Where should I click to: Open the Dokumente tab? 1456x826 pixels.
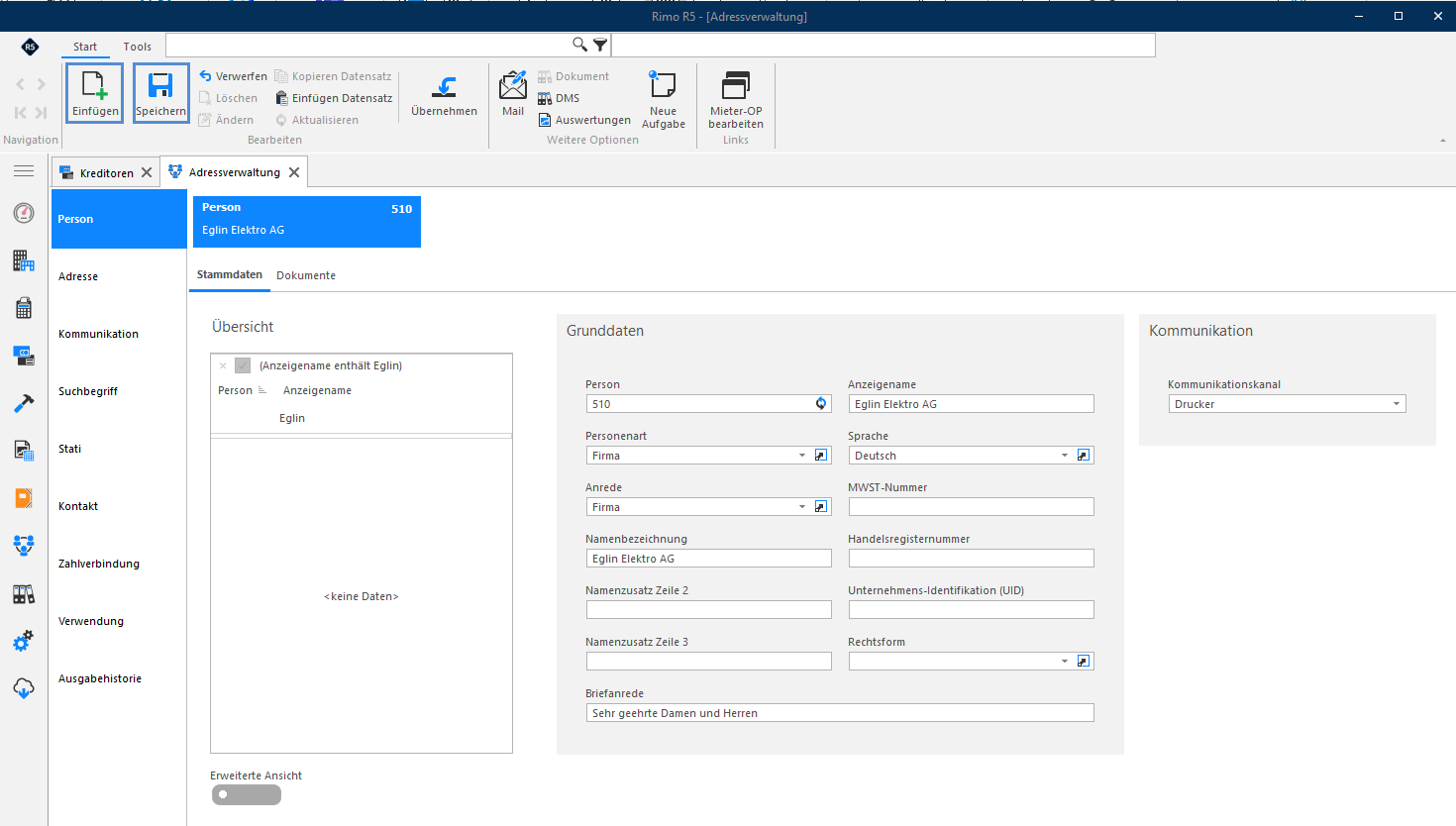click(x=306, y=275)
